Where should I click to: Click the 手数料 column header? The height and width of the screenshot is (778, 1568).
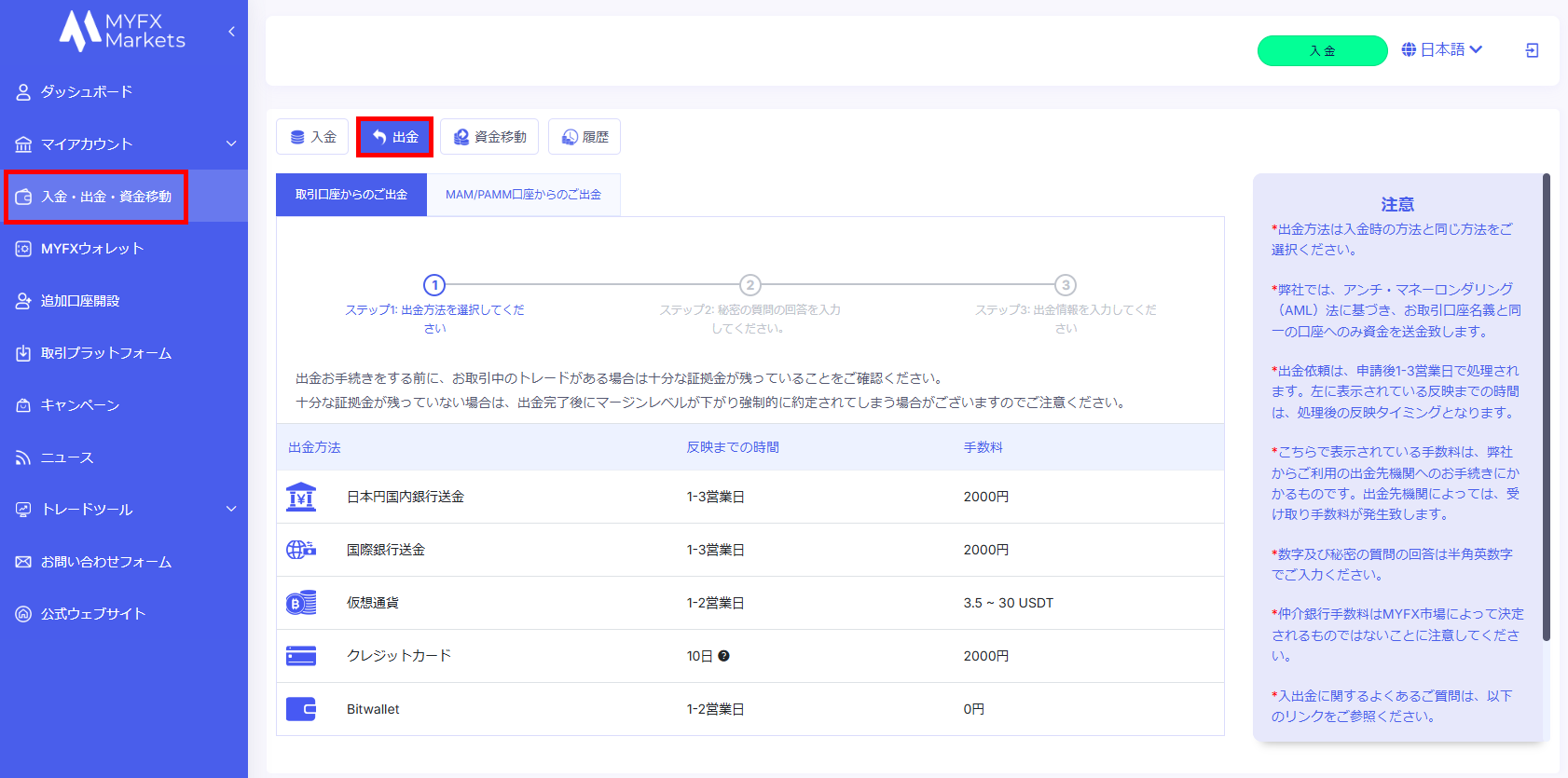(983, 447)
